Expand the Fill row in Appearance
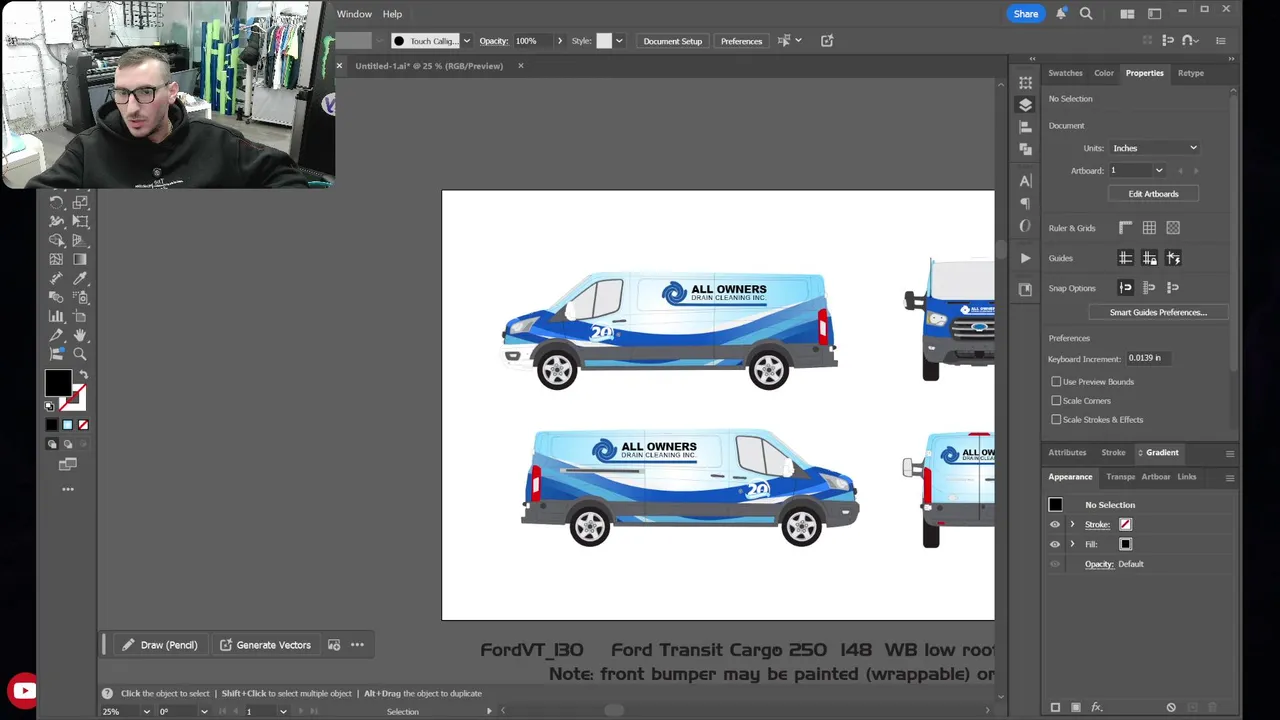The width and height of the screenshot is (1280, 720). [x=1072, y=545]
